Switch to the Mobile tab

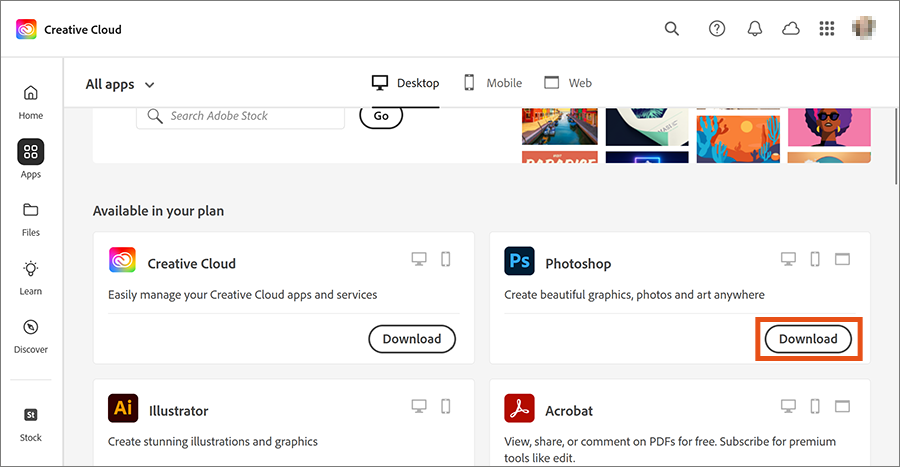[493, 83]
